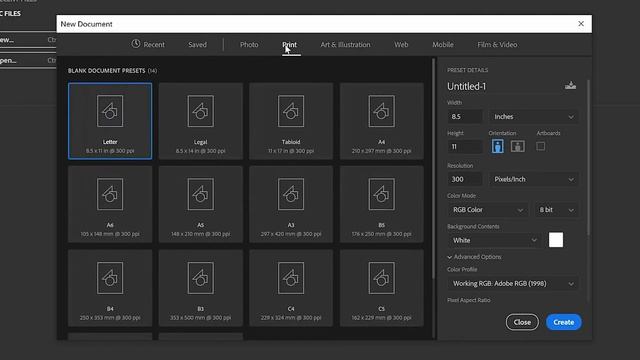Open the Inches units dropdown

[x=533, y=117]
